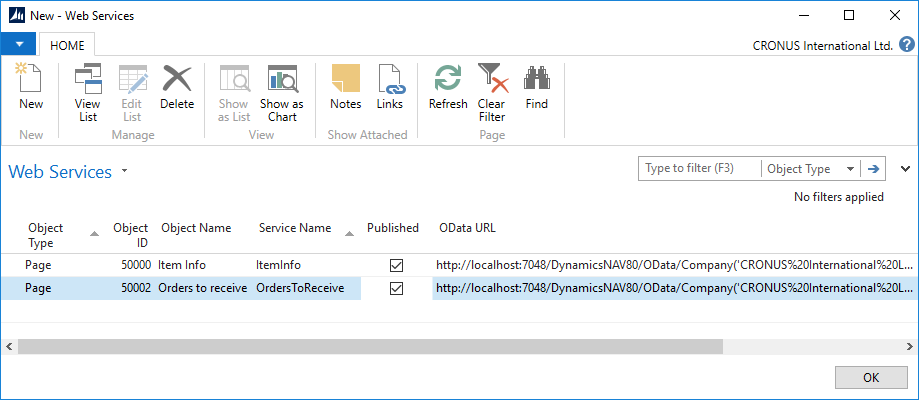Image resolution: width=919 pixels, height=400 pixels.
Task: Focus the Type to filter input field
Action: coord(699,169)
